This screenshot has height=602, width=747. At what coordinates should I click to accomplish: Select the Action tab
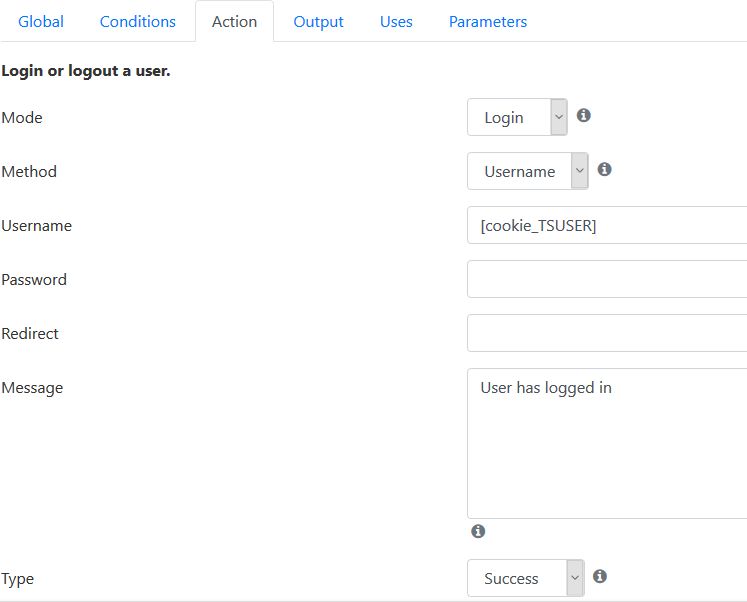click(234, 21)
